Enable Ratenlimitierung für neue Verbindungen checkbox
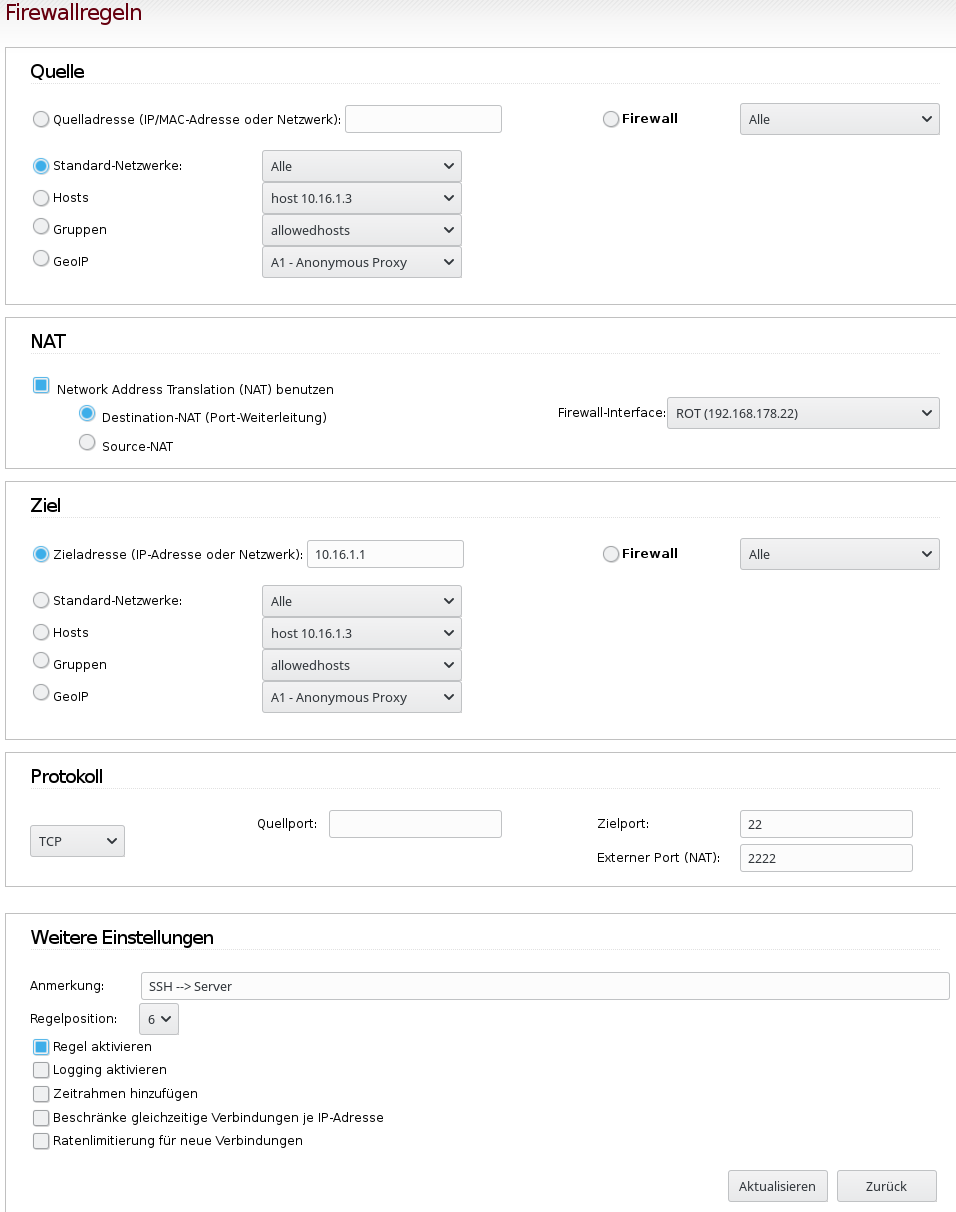The height and width of the screenshot is (1212, 956). tap(41, 1141)
